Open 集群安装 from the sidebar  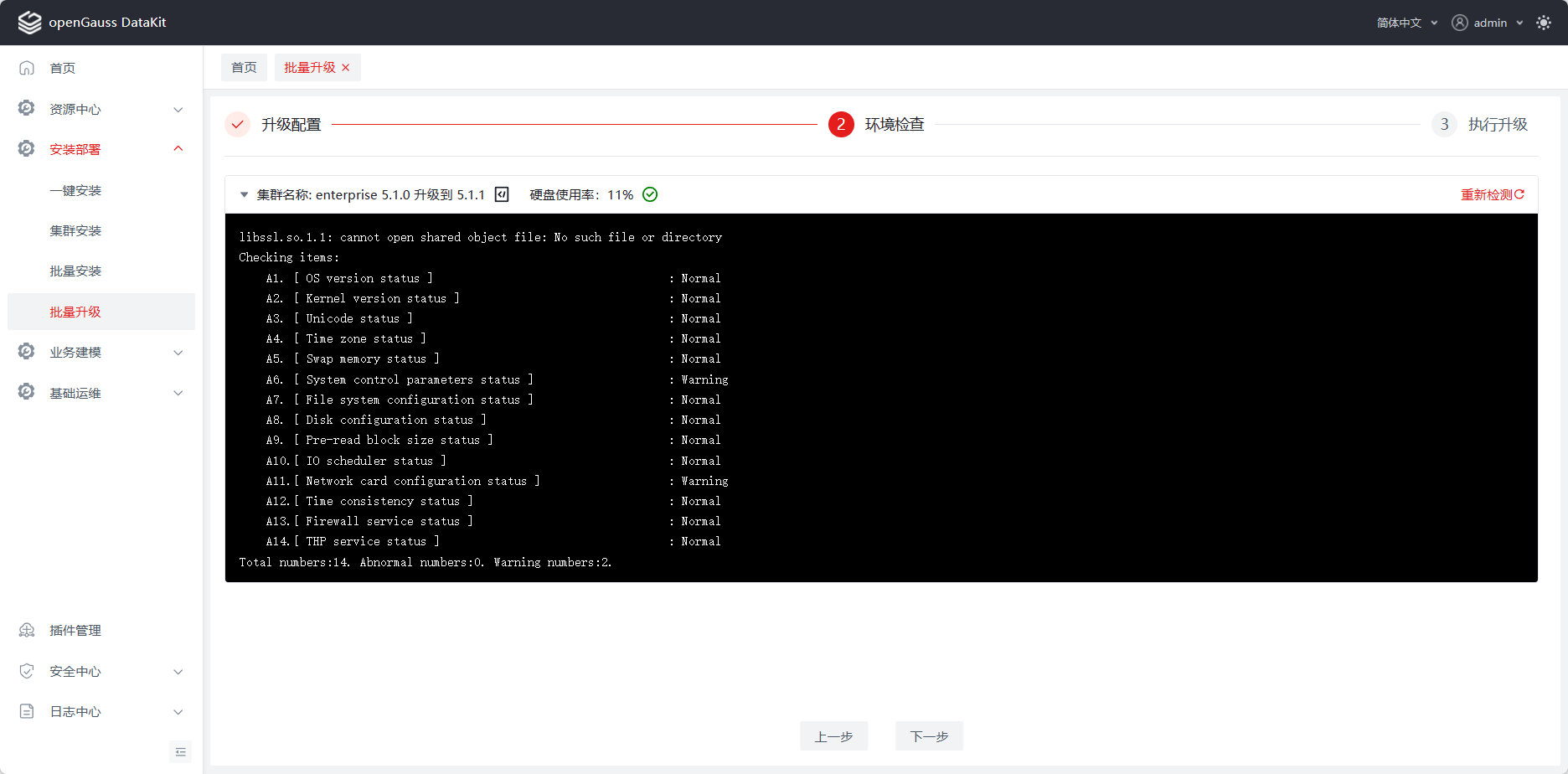point(75,230)
